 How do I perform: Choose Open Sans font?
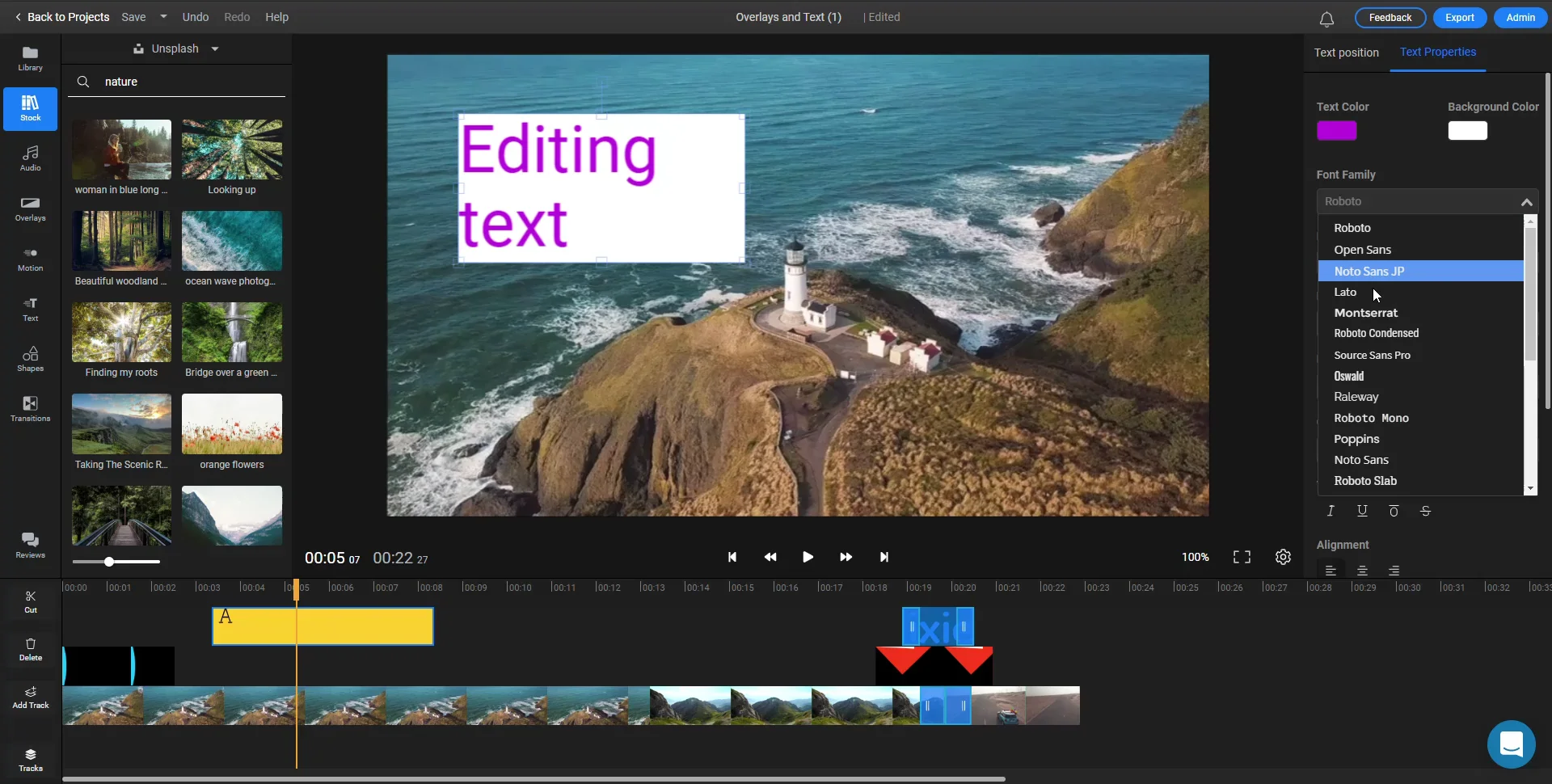click(1420, 250)
